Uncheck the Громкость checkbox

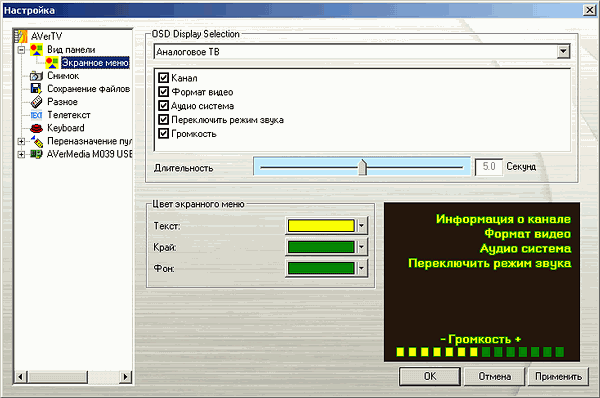(163, 134)
